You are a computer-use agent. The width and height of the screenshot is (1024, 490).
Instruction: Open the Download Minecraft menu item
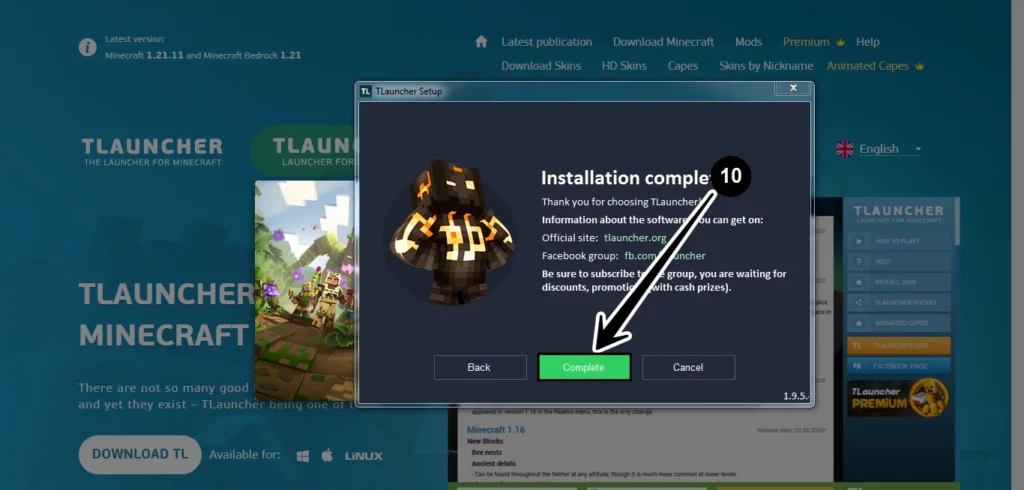[664, 42]
